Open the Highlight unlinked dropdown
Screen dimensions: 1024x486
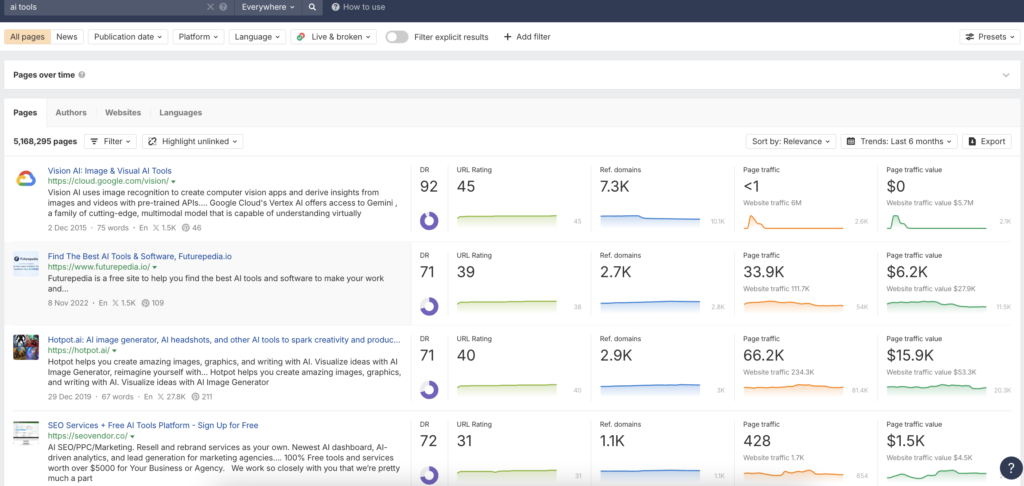point(193,141)
